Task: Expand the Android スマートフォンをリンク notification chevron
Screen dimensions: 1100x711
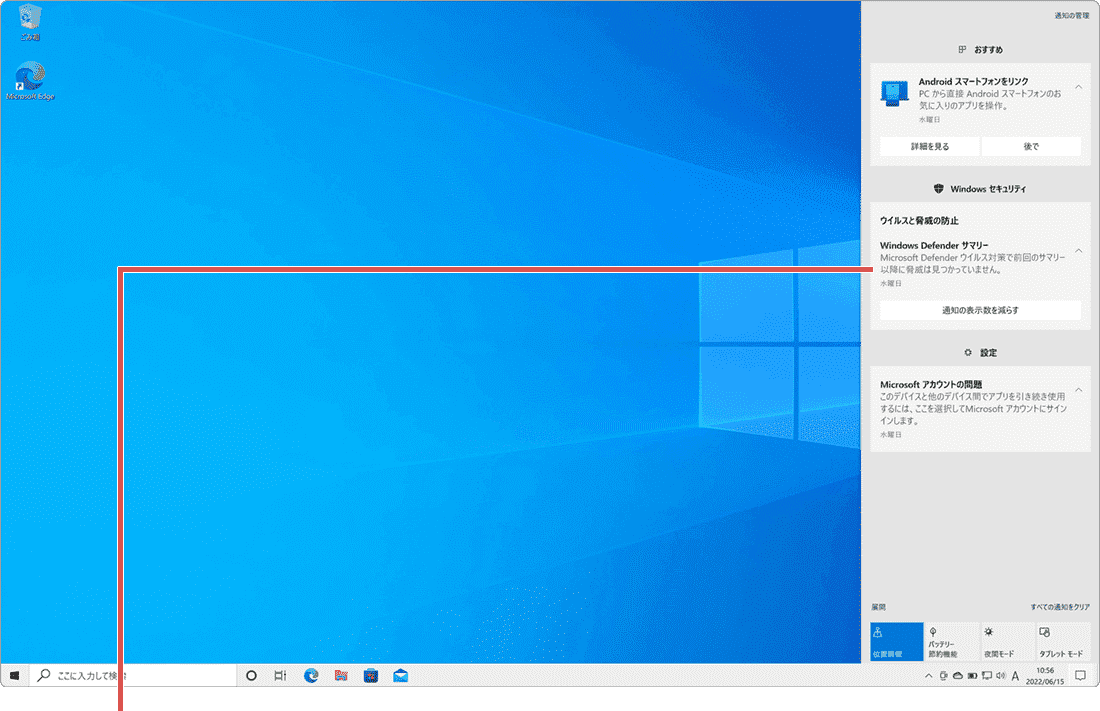Action: [x=1078, y=87]
